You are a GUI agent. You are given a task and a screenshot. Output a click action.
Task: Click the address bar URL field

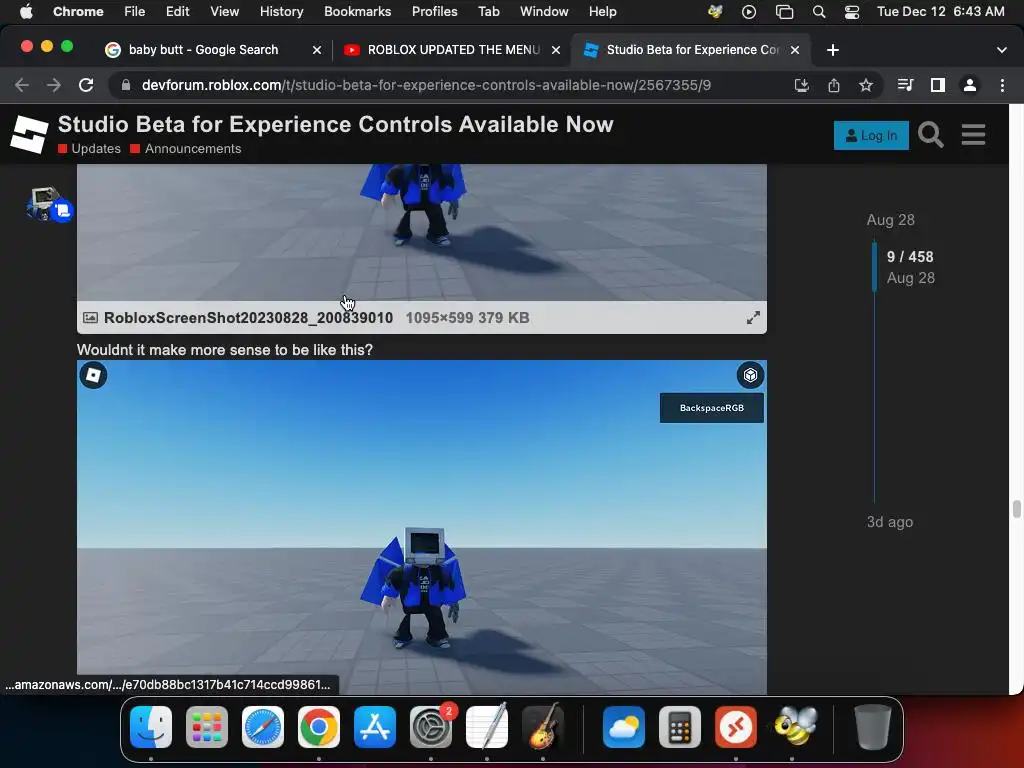pyautogui.click(x=426, y=85)
